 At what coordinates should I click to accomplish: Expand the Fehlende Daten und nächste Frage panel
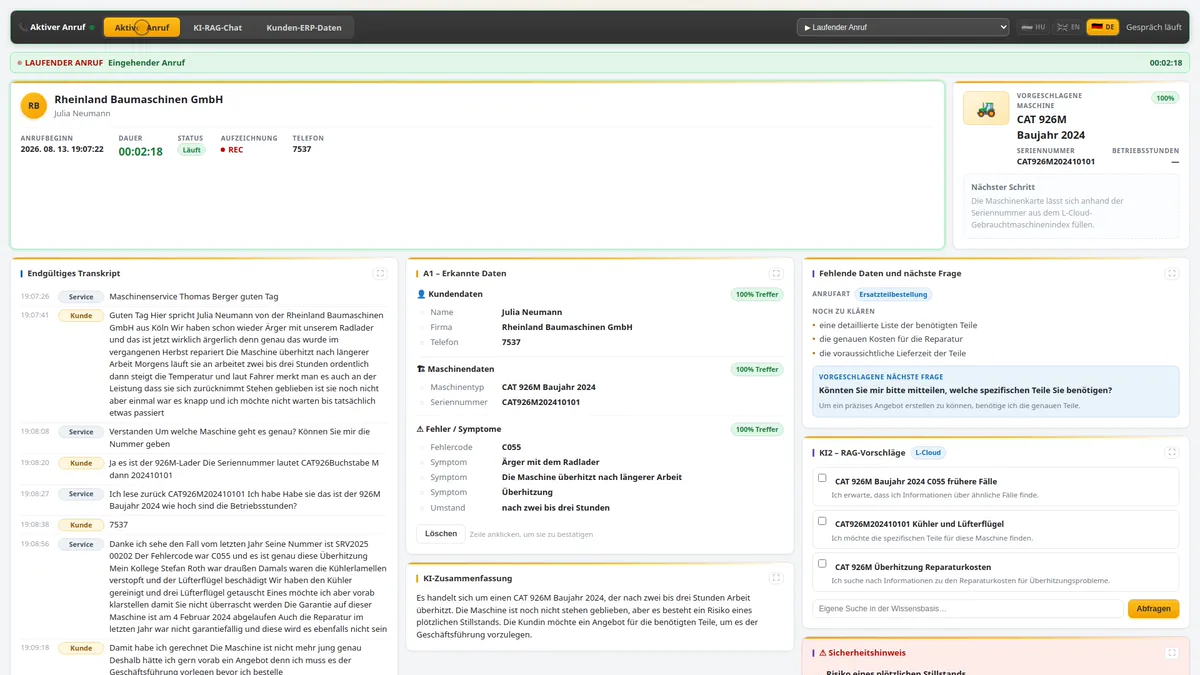[1172, 273]
